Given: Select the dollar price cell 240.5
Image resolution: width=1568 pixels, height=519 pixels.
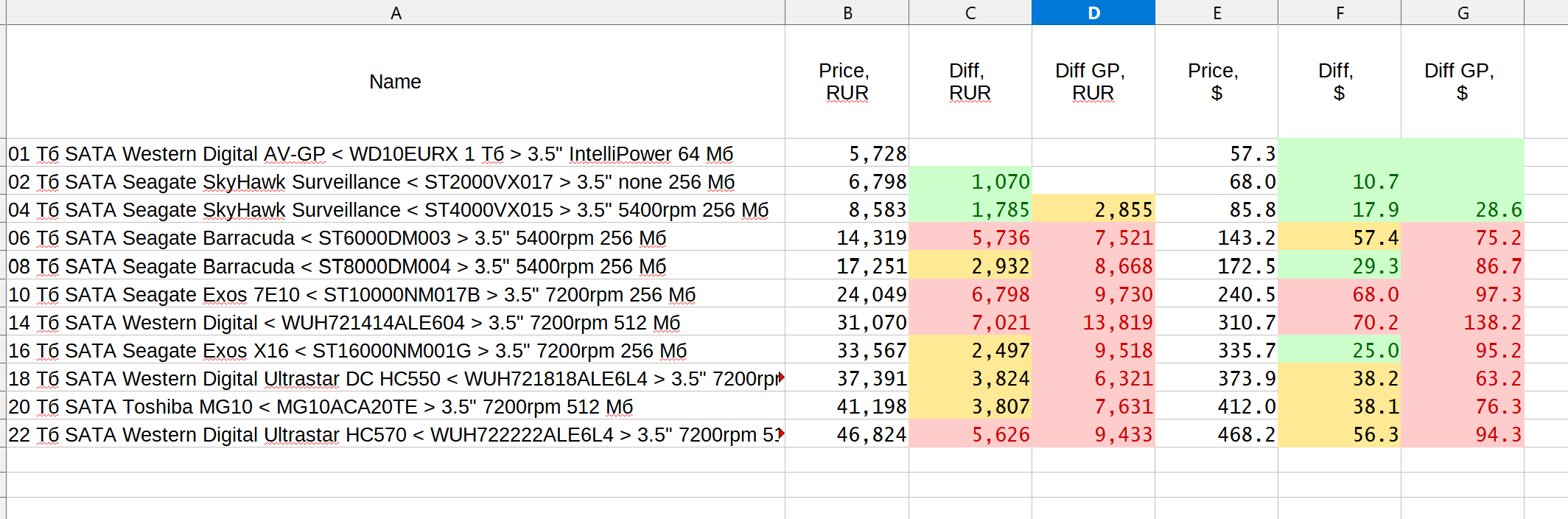Looking at the screenshot, I should pos(1216,294).
